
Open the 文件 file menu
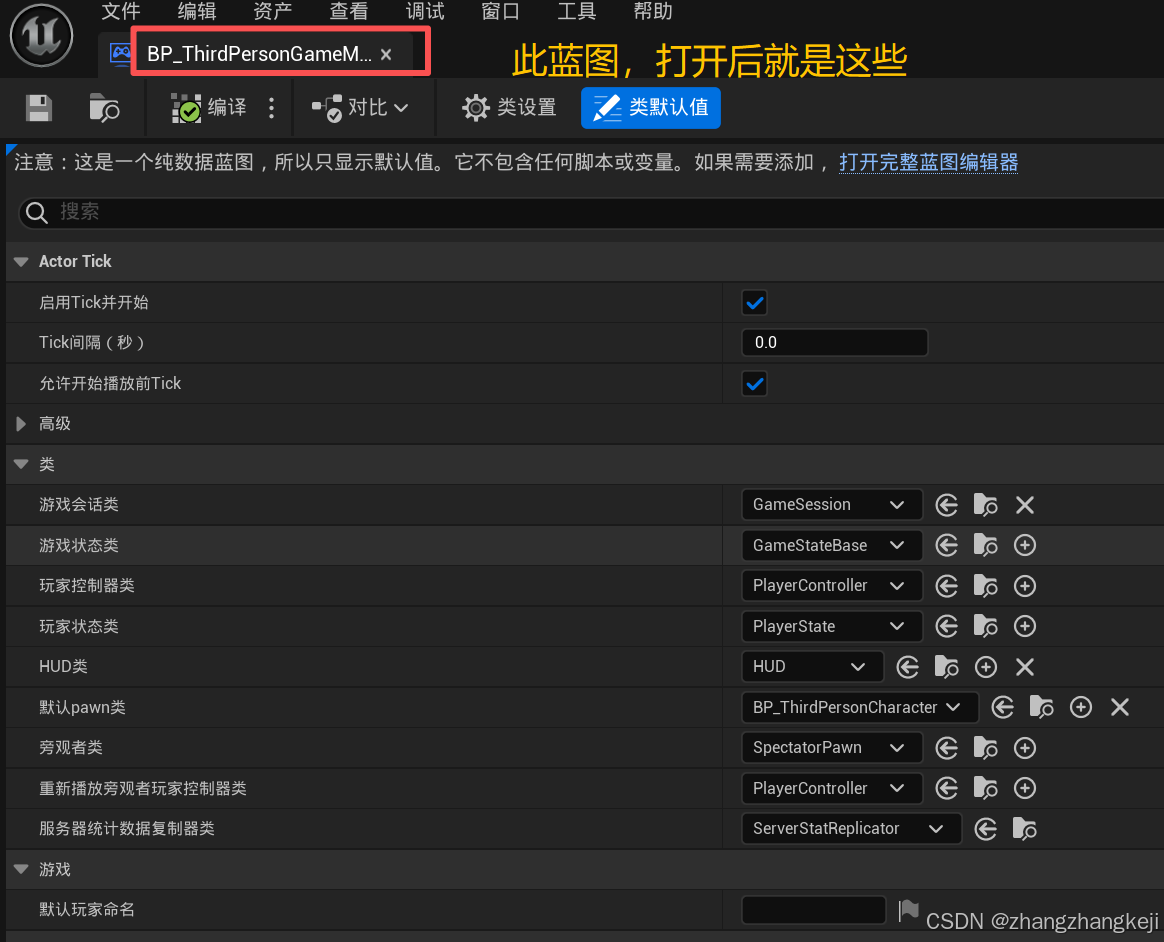click(x=121, y=11)
